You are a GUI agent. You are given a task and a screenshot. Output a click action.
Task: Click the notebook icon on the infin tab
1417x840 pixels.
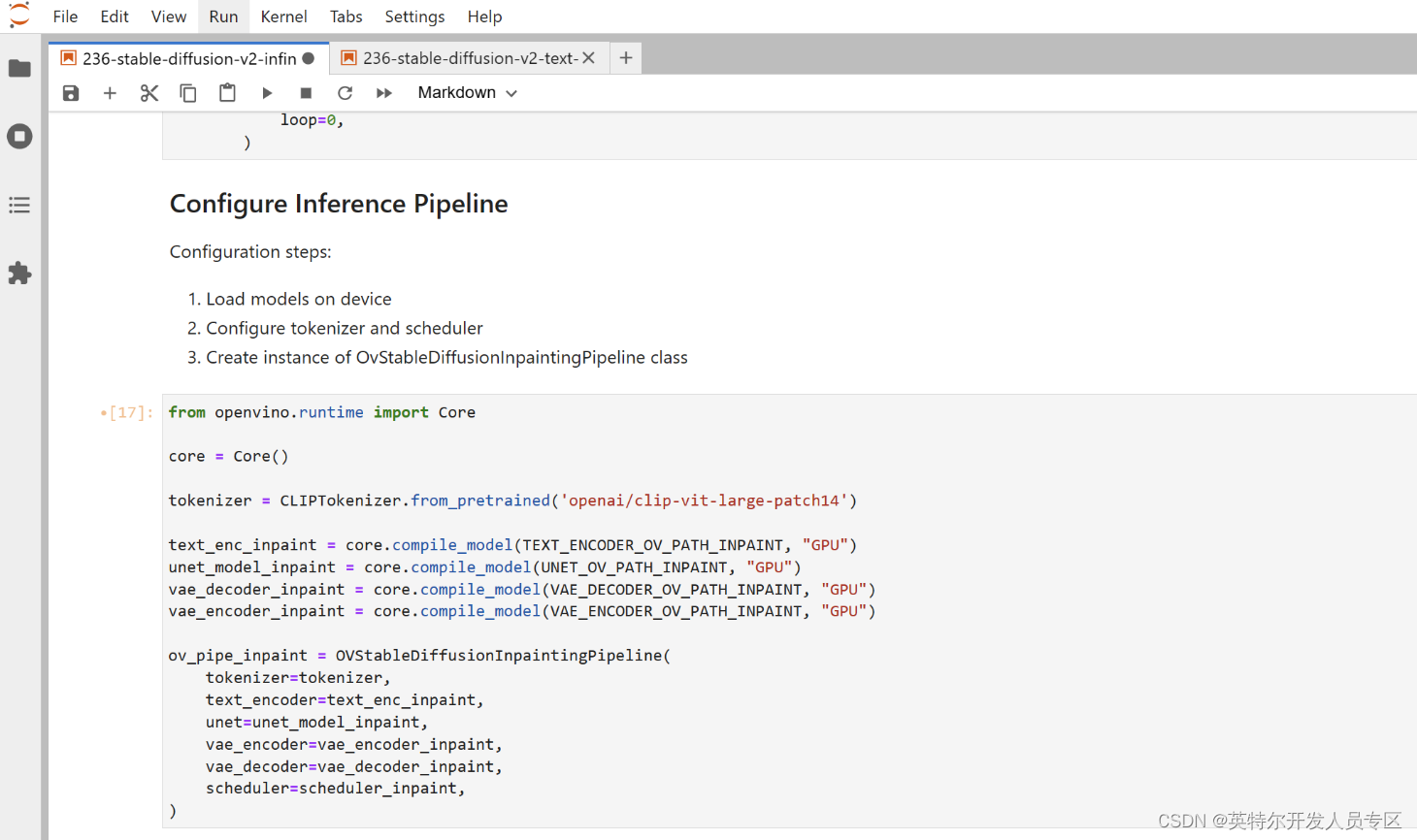[x=68, y=58]
